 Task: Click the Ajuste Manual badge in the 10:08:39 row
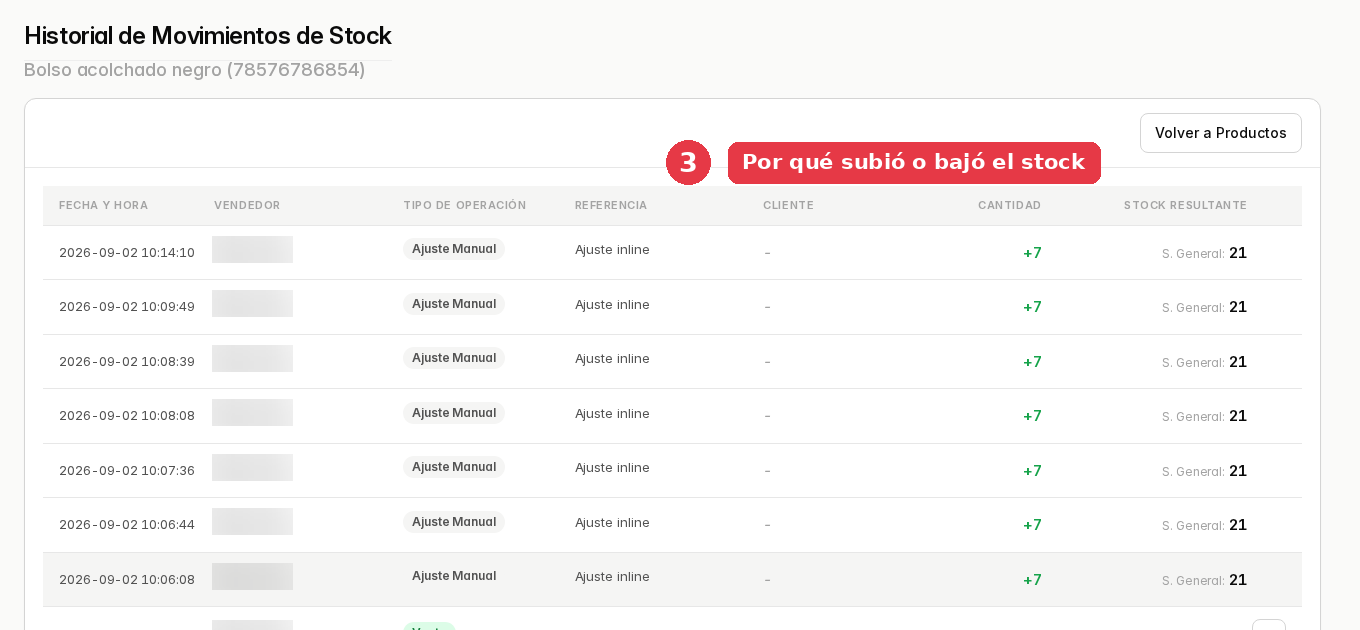(454, 358)
